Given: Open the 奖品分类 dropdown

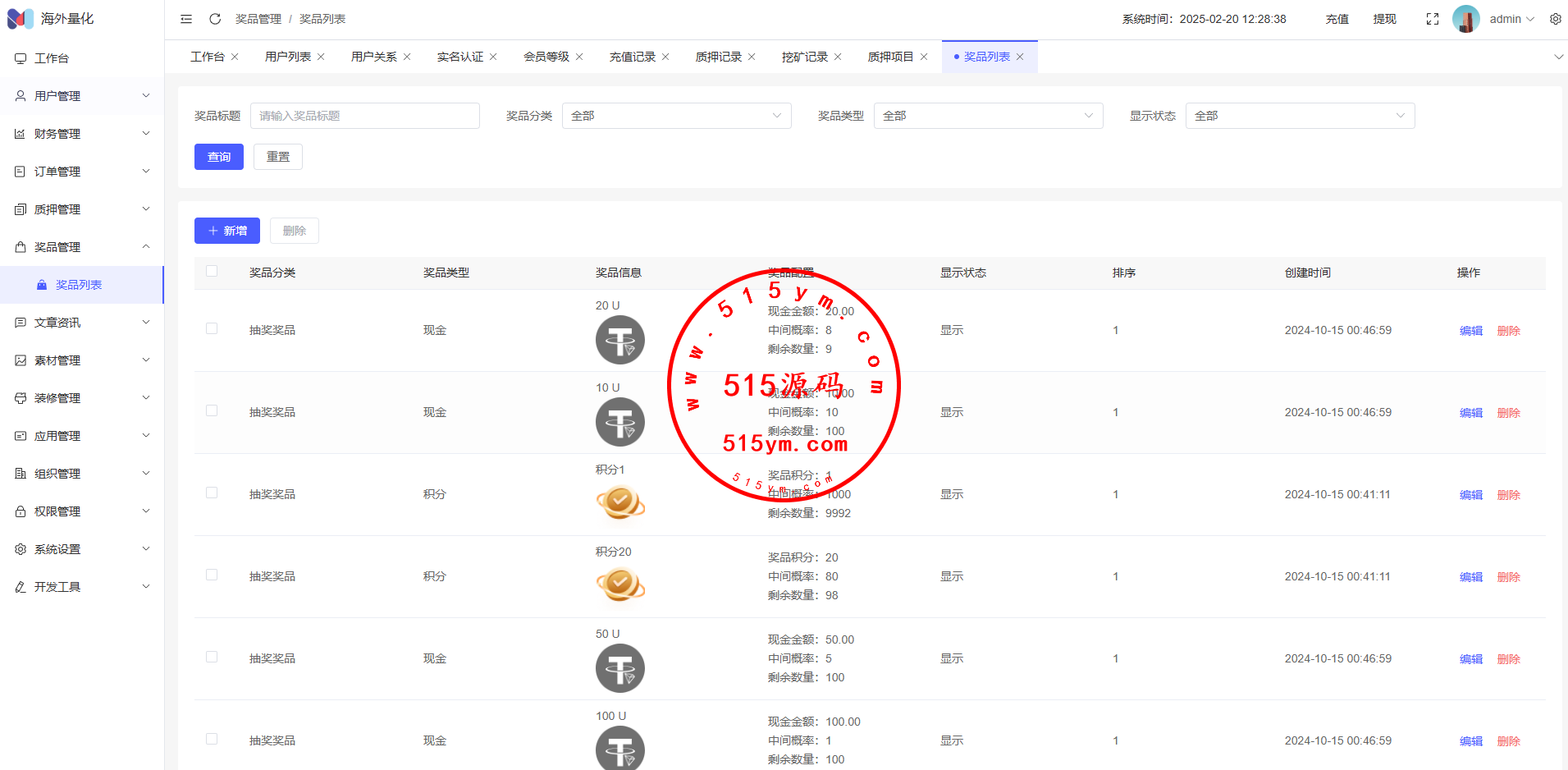Looking at the screenshot, I should (676, 116).
